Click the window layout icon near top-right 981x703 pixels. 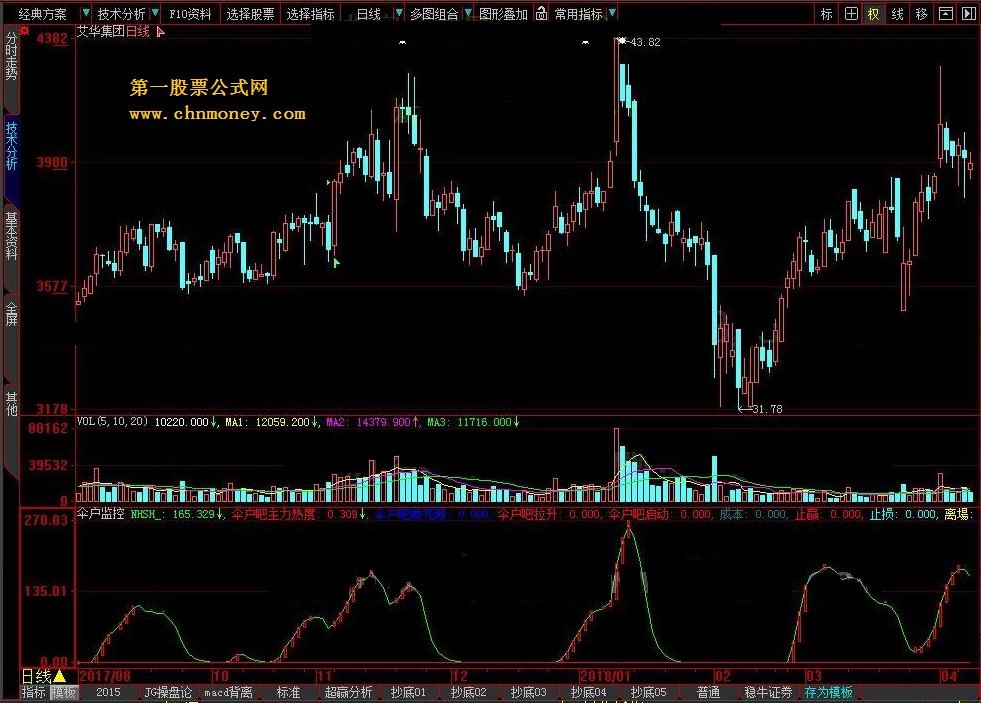945,14
